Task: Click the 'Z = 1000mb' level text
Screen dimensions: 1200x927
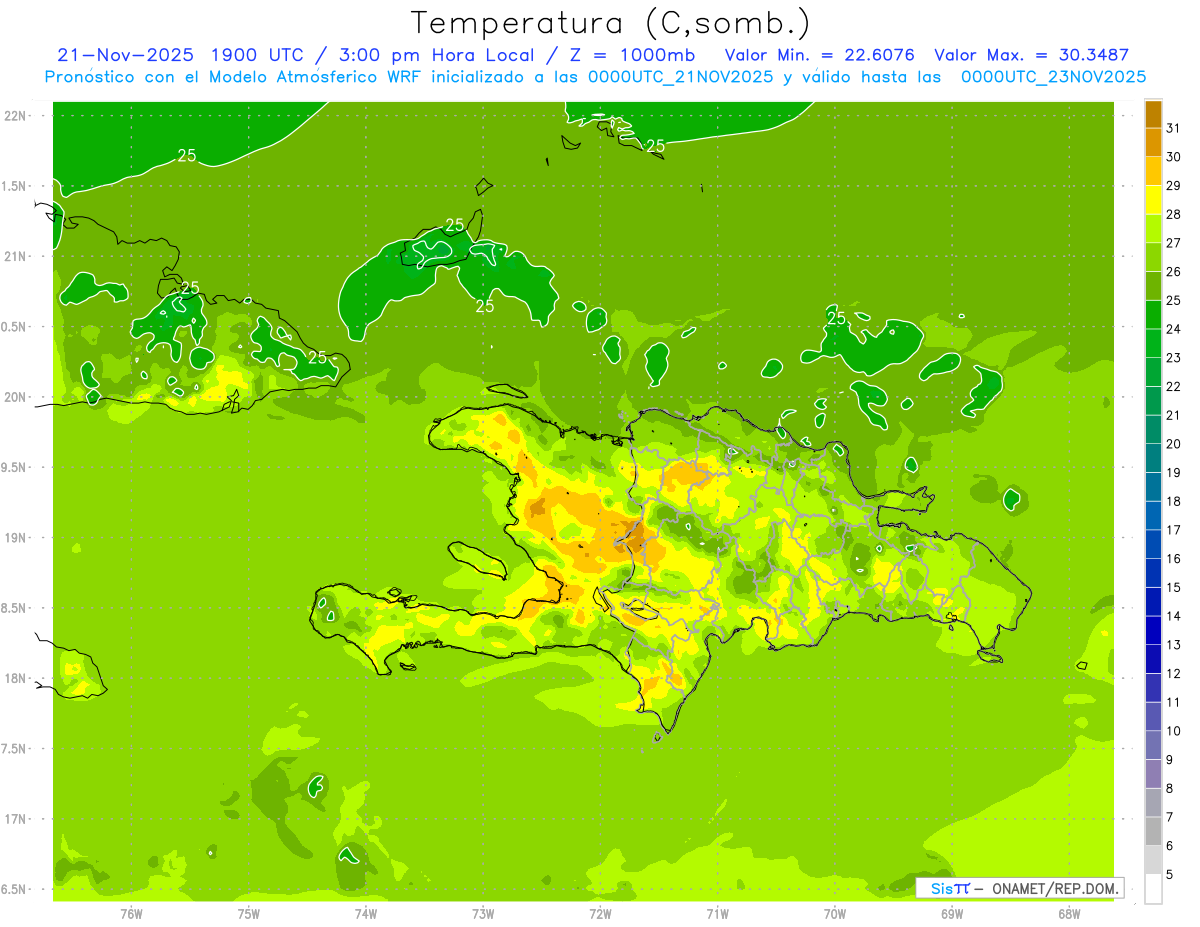Action: [x=633, y=55]
